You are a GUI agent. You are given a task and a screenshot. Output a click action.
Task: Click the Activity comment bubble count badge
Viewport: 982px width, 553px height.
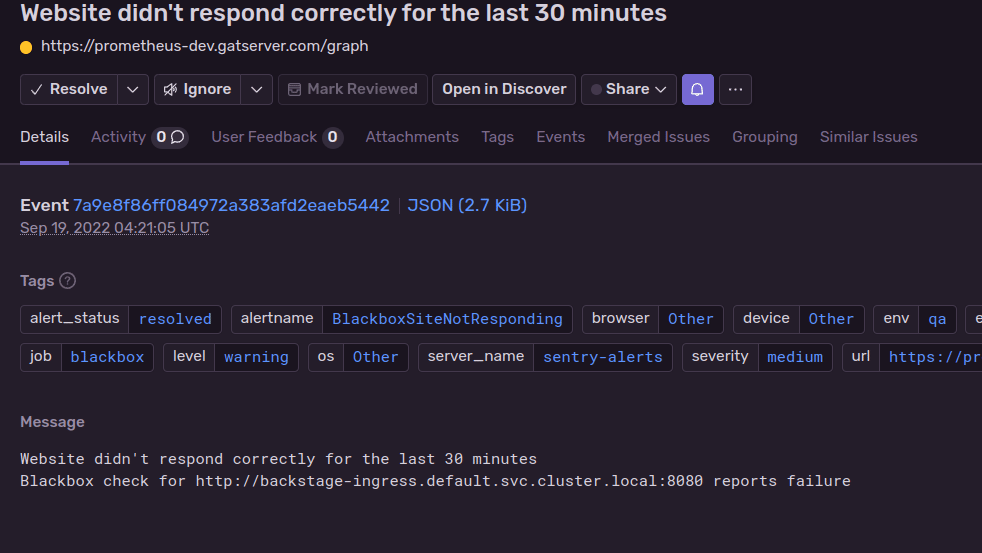click(169, 137)
